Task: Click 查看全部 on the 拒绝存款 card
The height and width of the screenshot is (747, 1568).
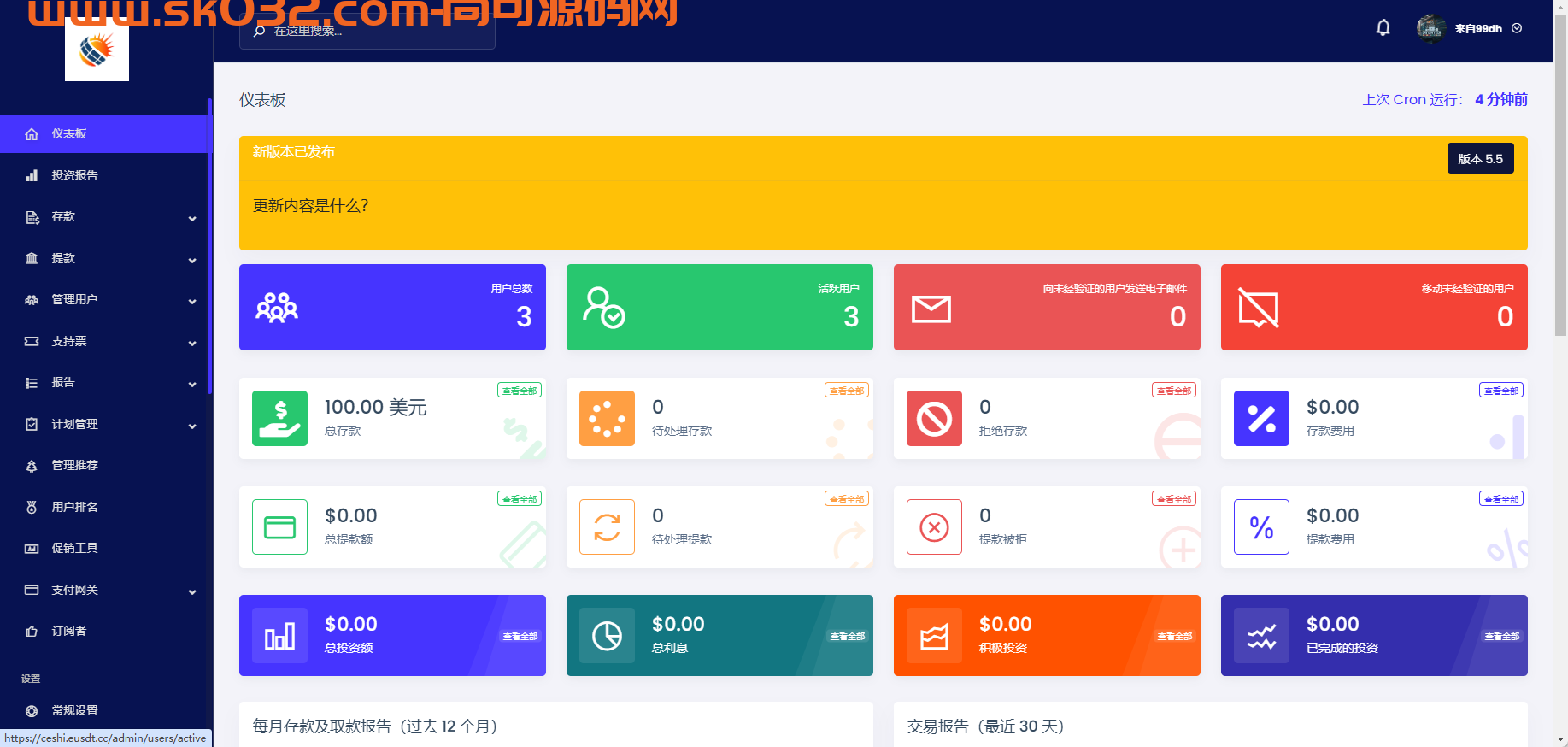Action: 1174,391
